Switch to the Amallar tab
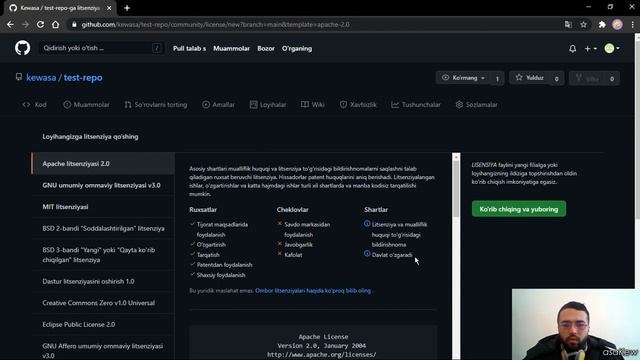Viewport: 640px width, 360px height. point(218,104)
